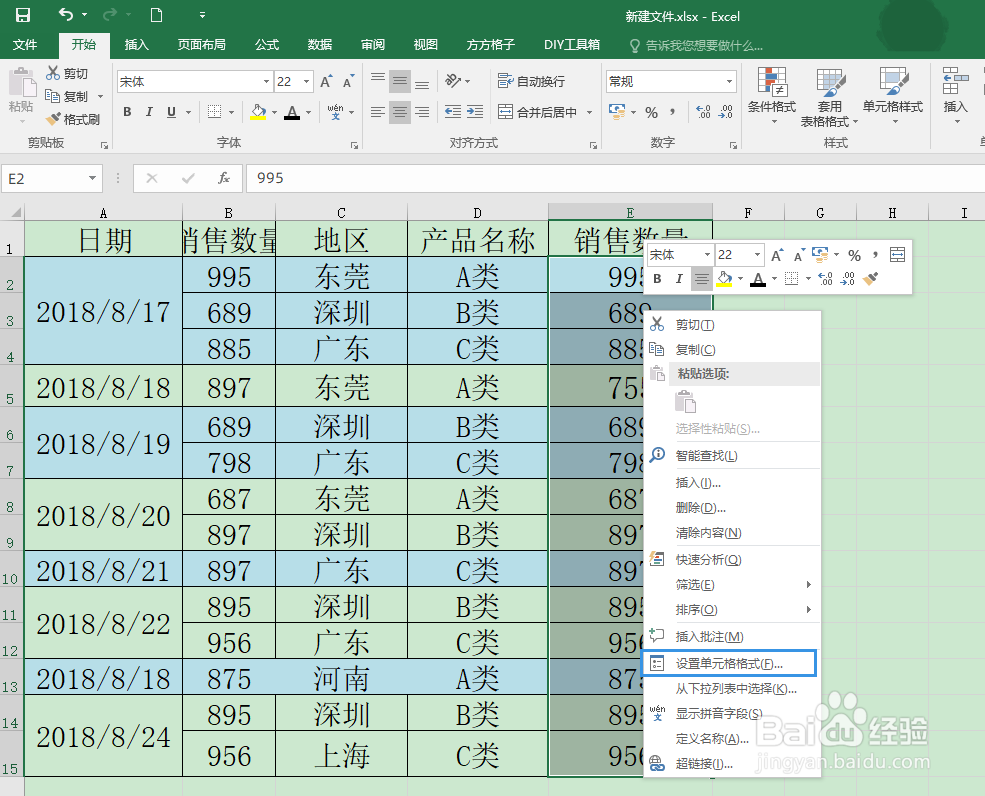Open the Fill Color dropdown arrow

[275, 113]
